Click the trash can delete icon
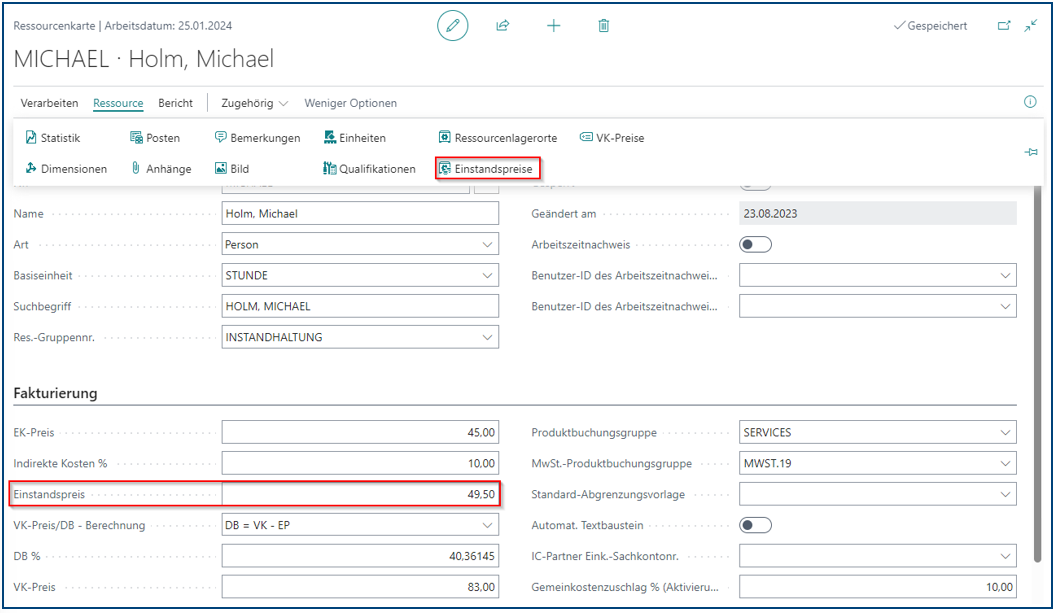 point(603,26)
